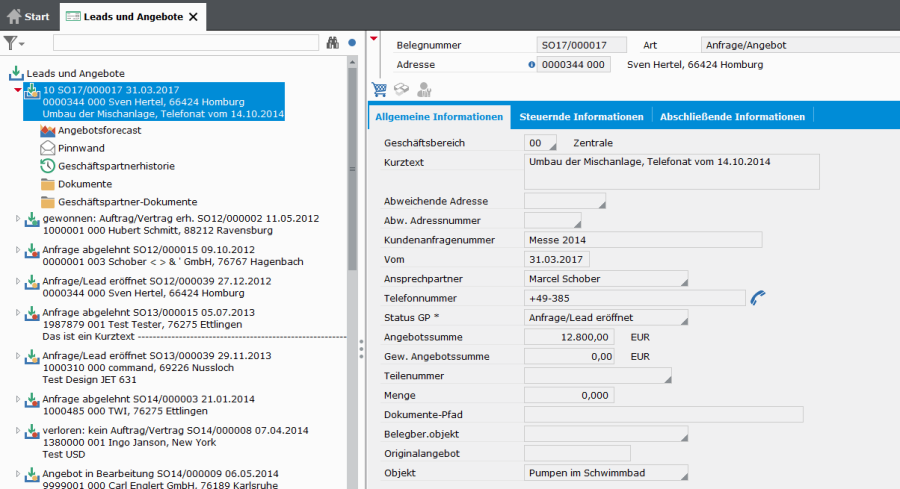Open the Teilenummer dropdown
This screenshot has height=489, width=900.
[668, 379]
